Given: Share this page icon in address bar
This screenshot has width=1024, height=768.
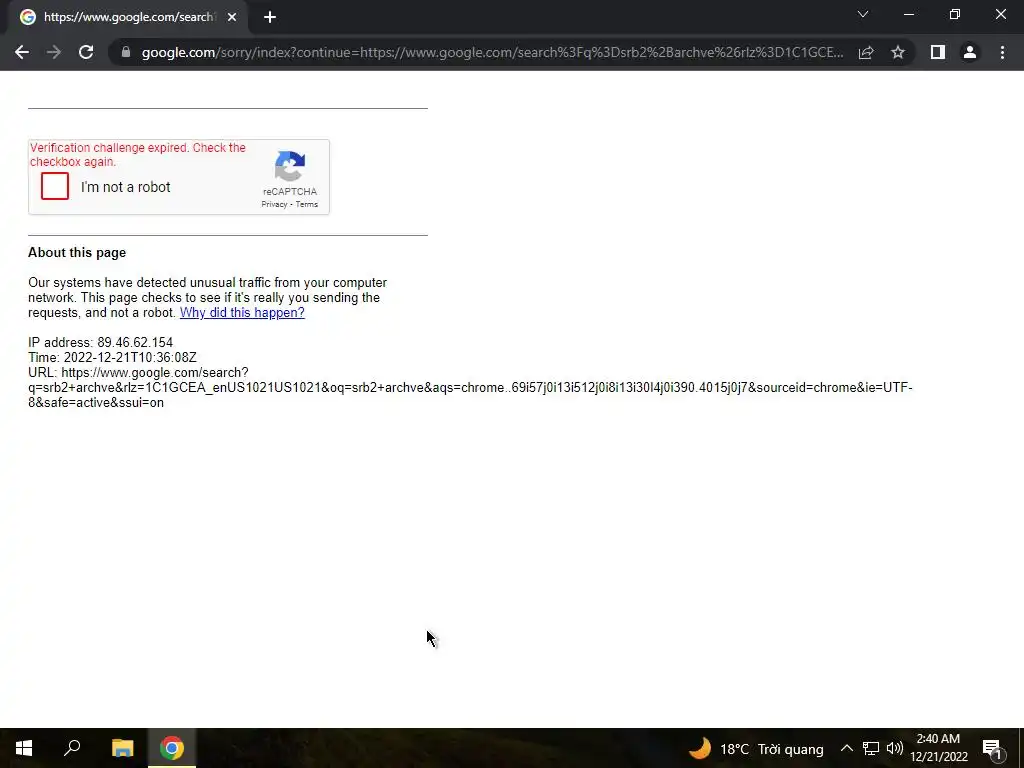Looking at the screenshot, I should coord(866,52).
